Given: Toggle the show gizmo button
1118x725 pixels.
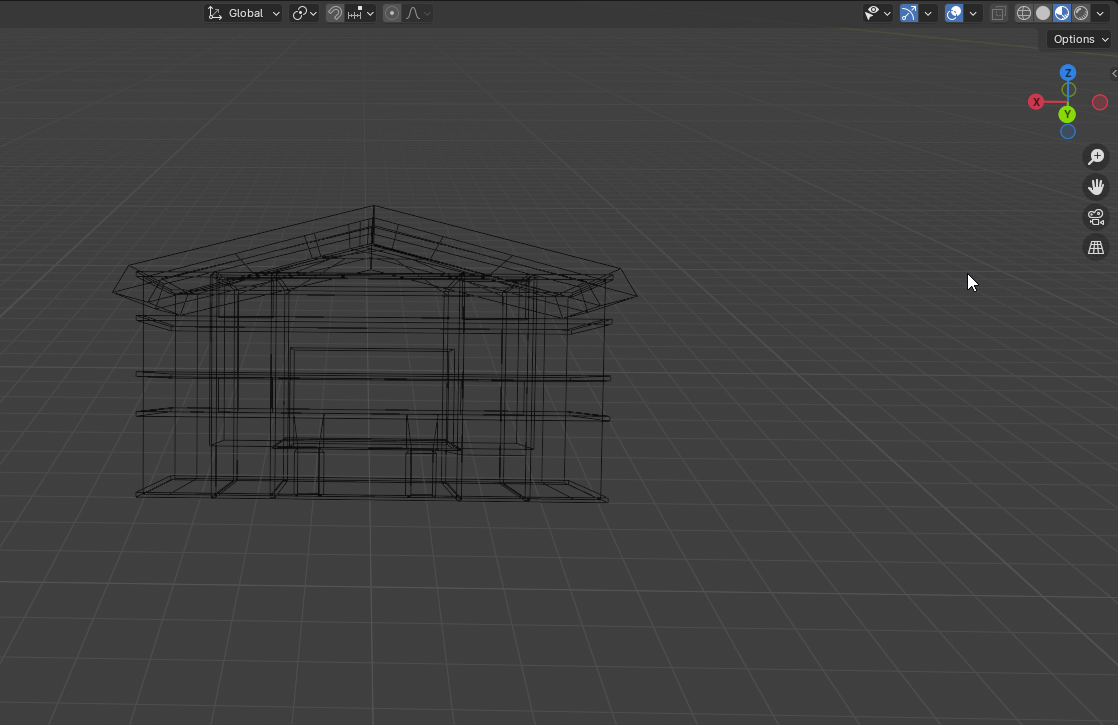Looking at the screenshot, I should 908,13.
